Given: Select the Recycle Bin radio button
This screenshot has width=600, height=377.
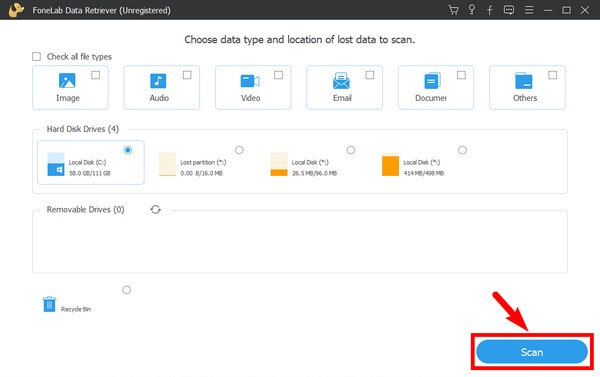Looking at the screenshot, I should click(127, 290).
